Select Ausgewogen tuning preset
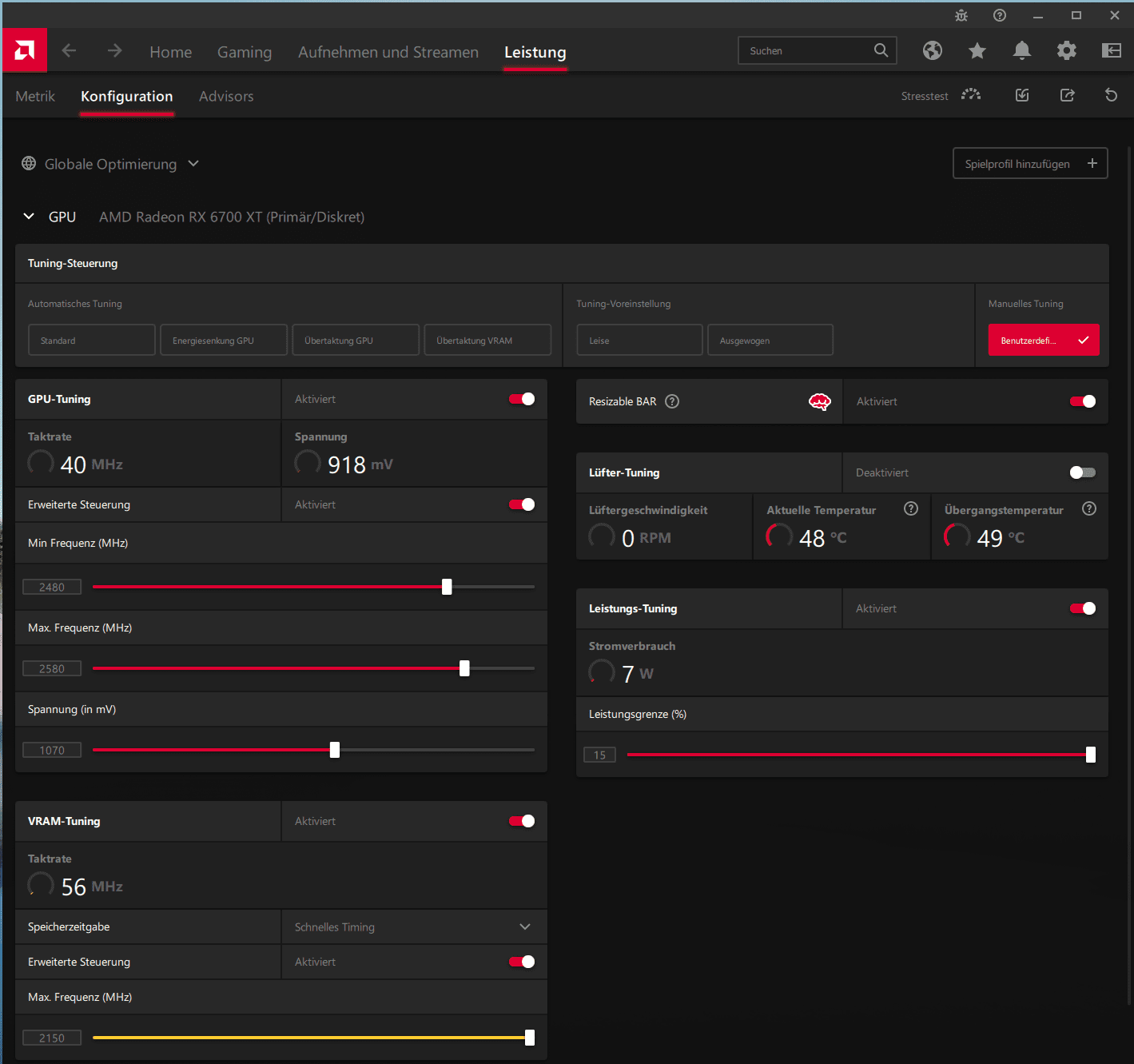 pos(770,340)
